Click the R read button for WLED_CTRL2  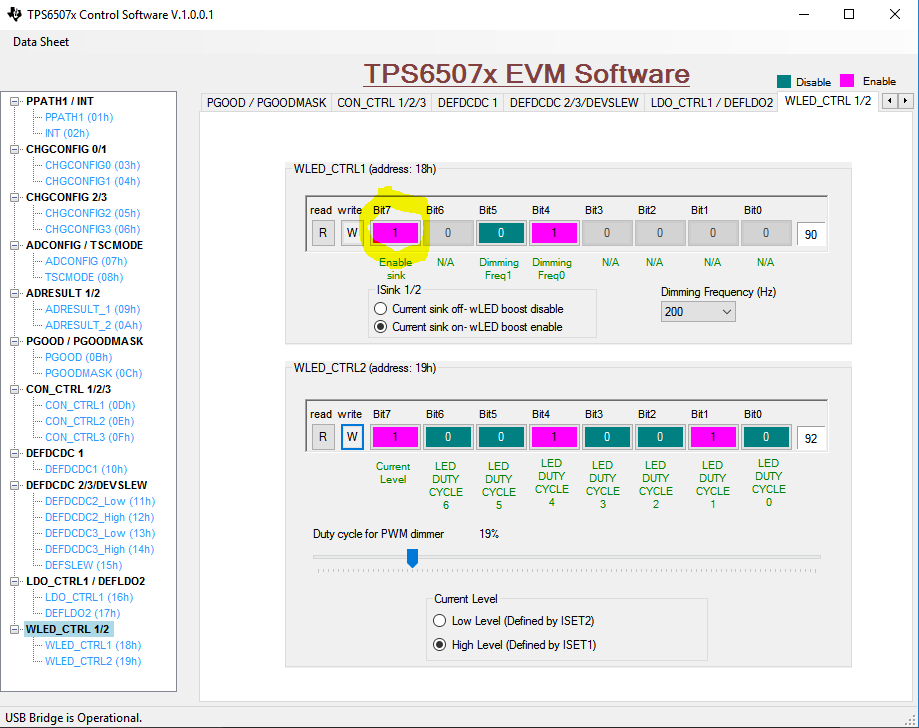[323, 437]
